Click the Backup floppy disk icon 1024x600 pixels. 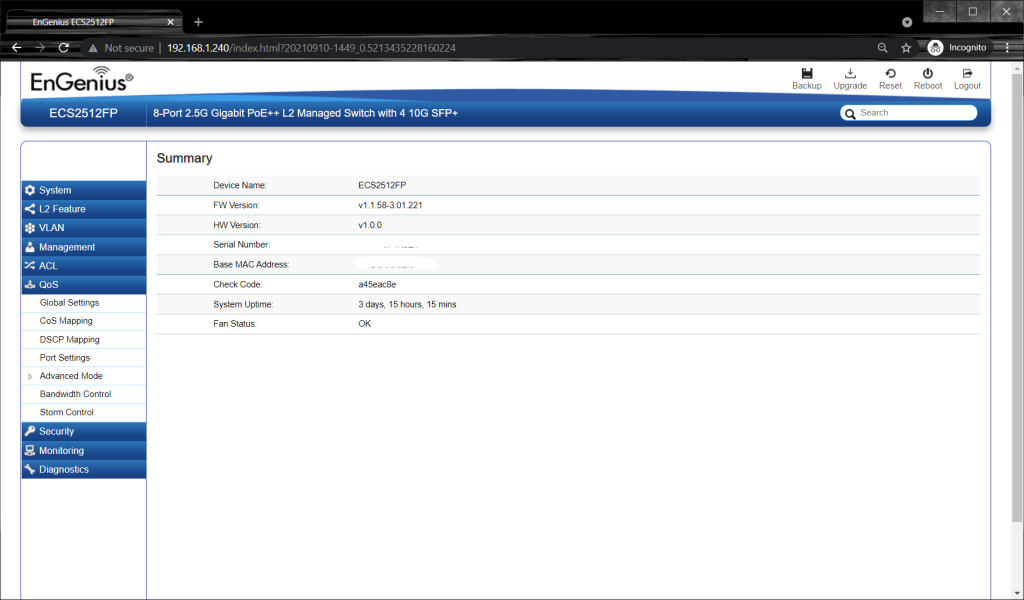[807, 73]
